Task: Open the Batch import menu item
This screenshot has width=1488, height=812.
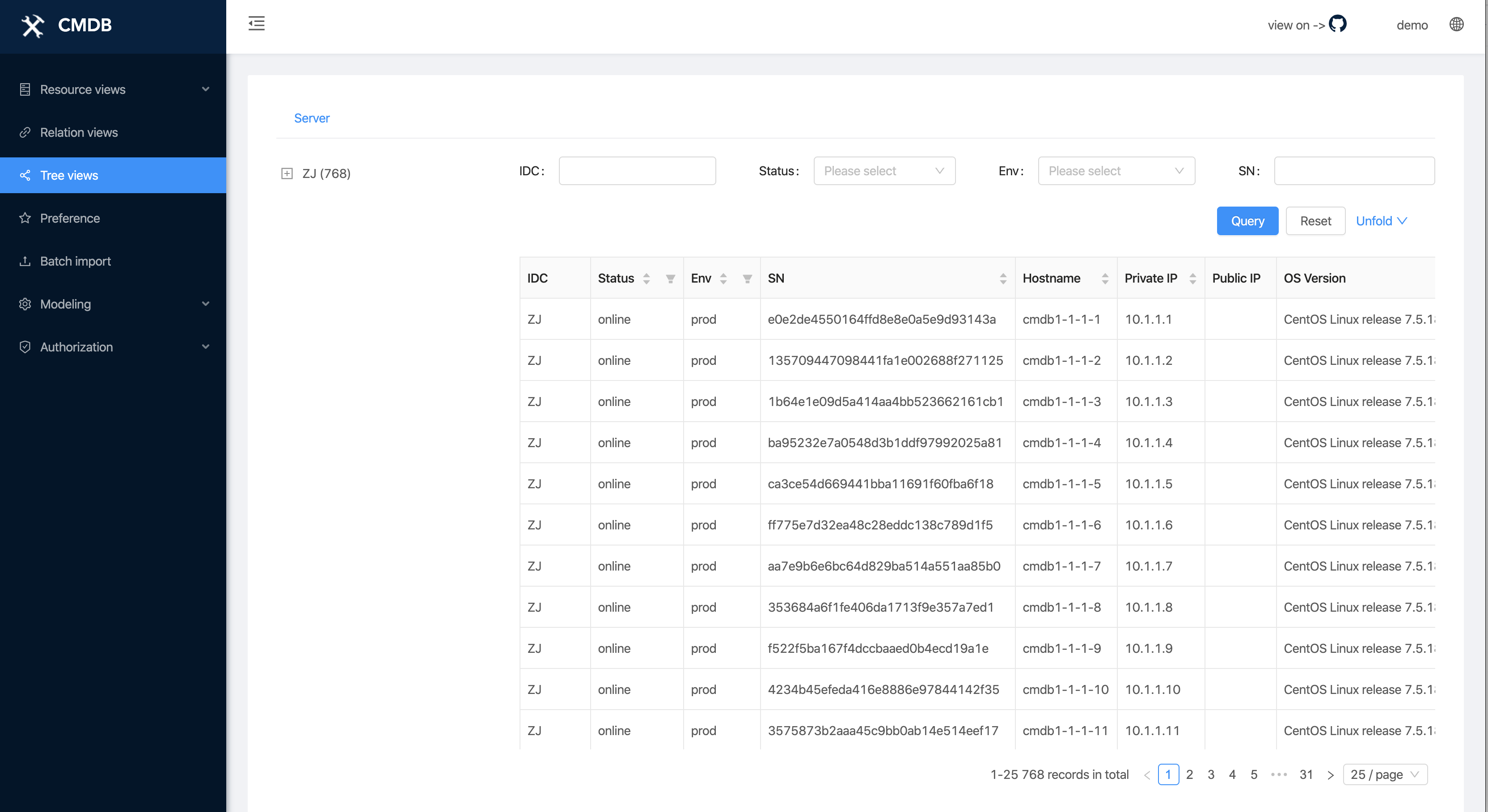Action: pos(75,261)
